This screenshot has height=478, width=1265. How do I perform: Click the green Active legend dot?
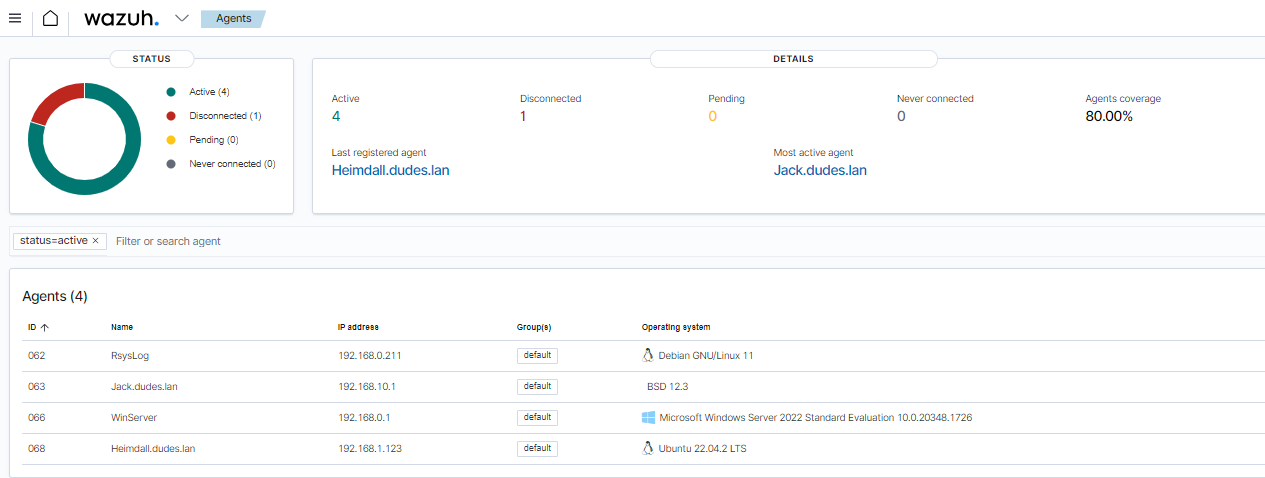(x=171, y=92)
